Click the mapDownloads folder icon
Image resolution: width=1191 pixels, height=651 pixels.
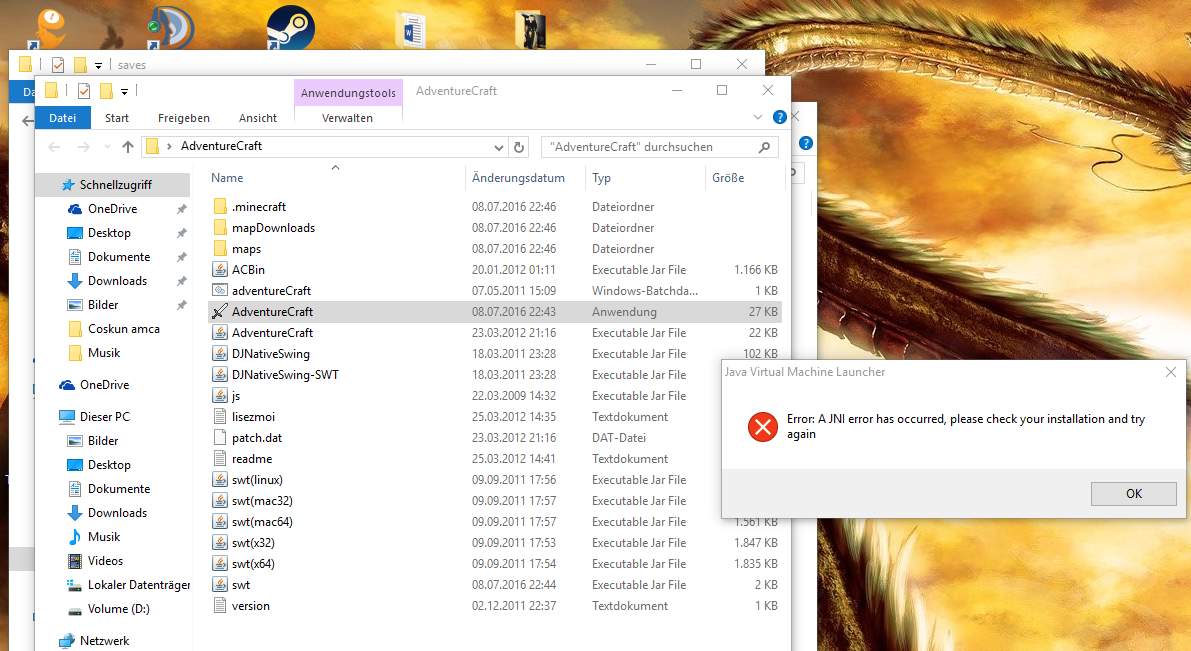pyautogui.click(x=220, y=228)
